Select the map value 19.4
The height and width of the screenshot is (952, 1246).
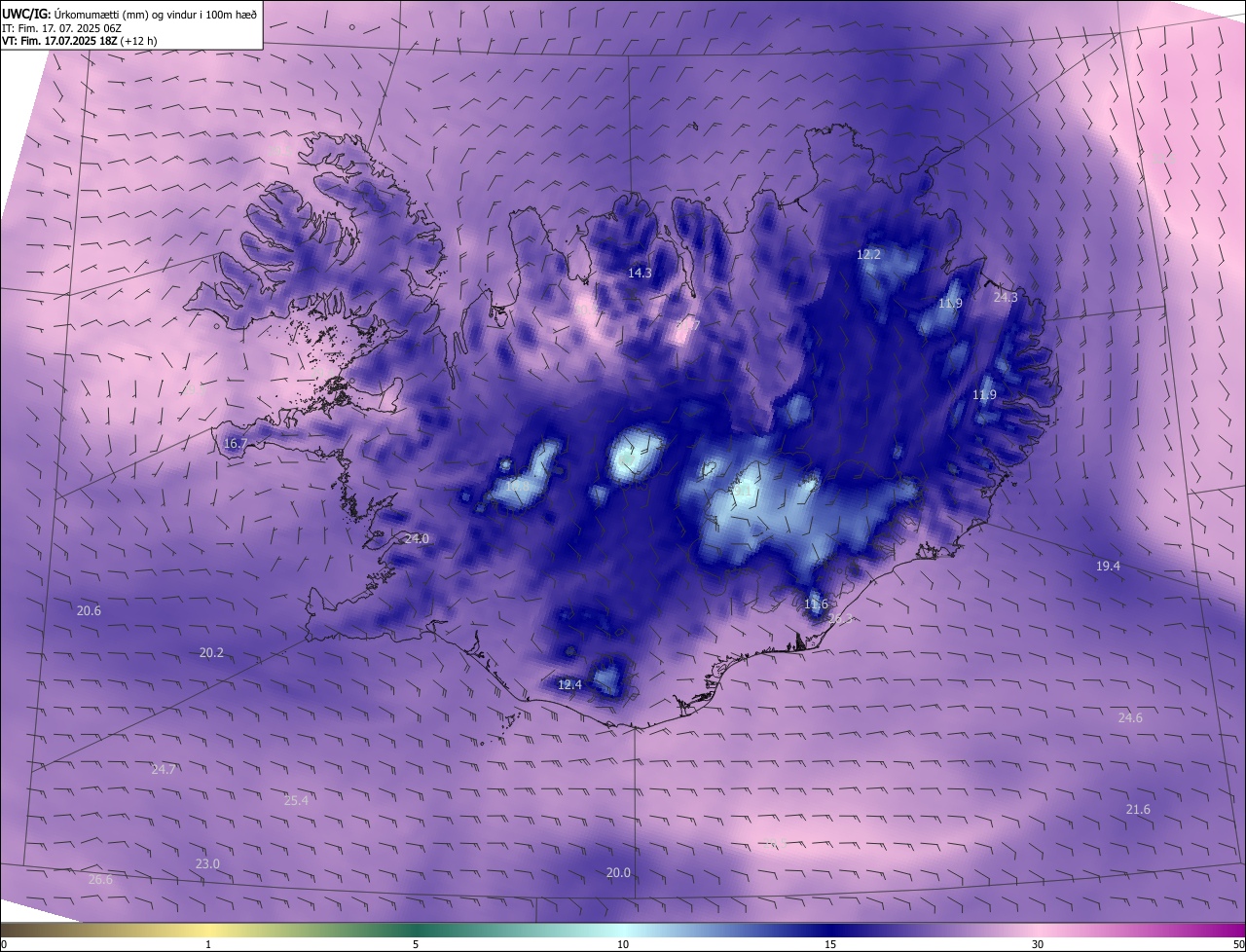[1108, 567]
